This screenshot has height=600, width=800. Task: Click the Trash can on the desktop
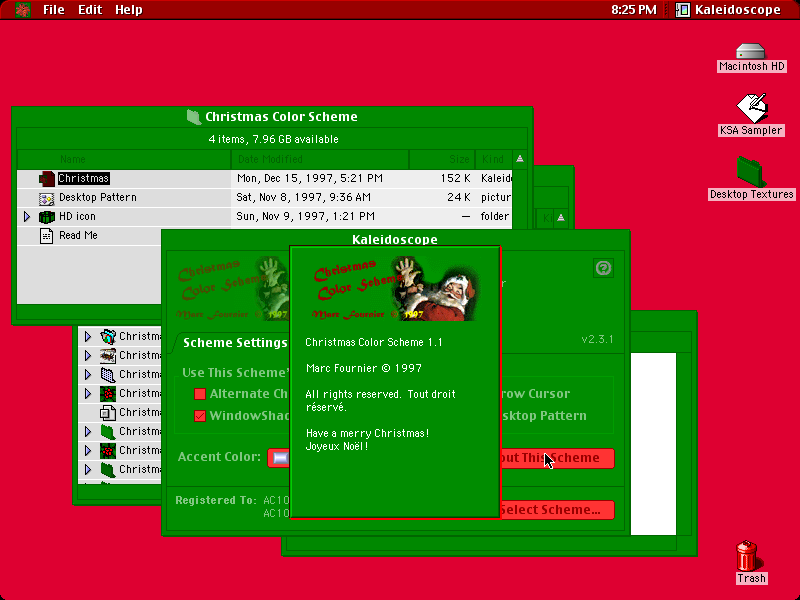[x=747, y=556]
